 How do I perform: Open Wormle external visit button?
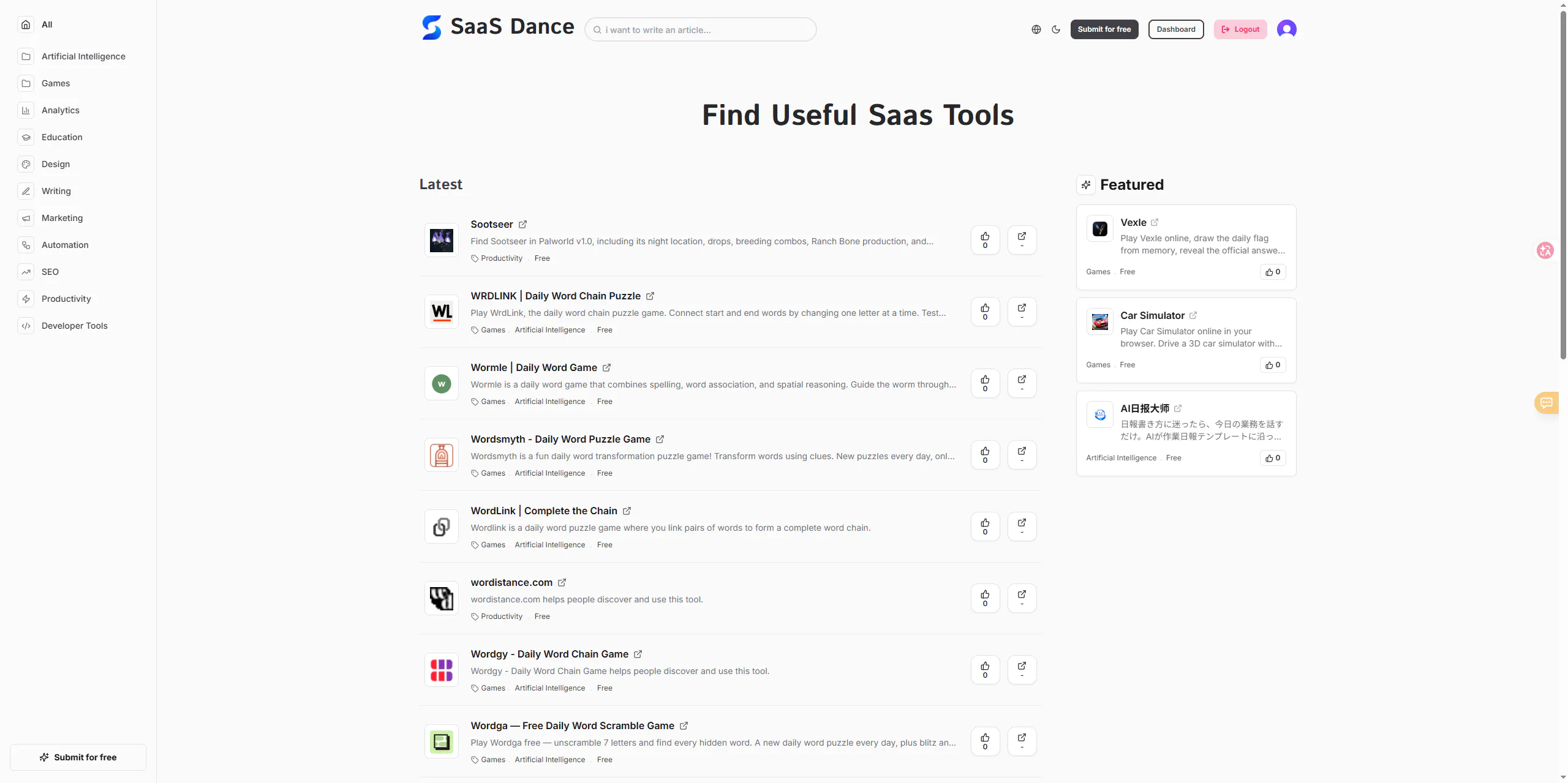pyautogui.click(x=1022, y=383)
